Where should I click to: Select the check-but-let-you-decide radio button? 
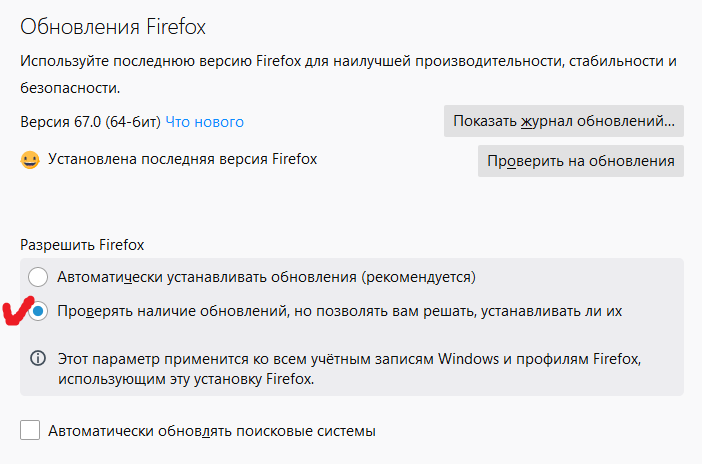38,311
